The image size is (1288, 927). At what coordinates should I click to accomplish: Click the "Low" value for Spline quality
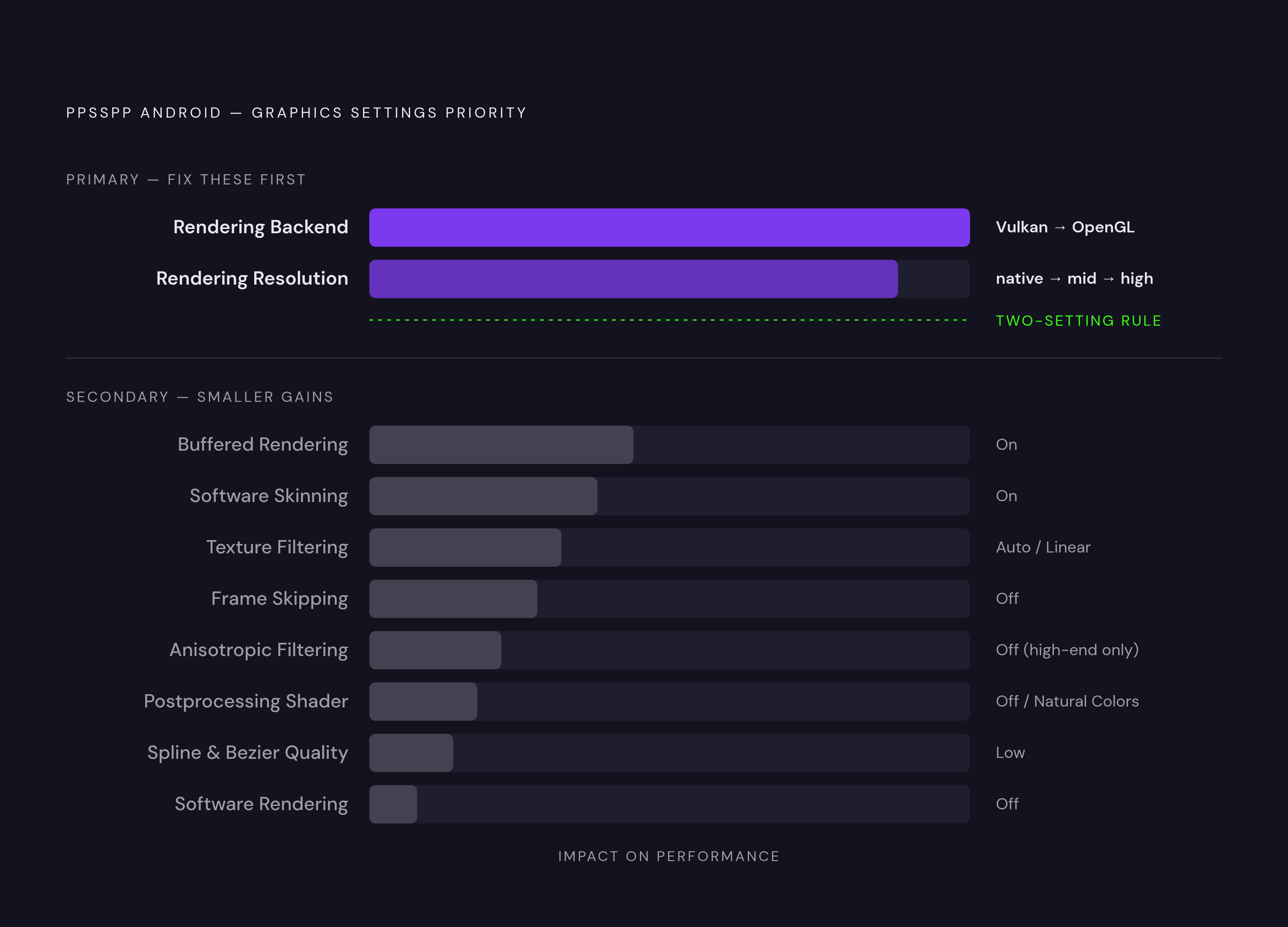(1010, 753)
